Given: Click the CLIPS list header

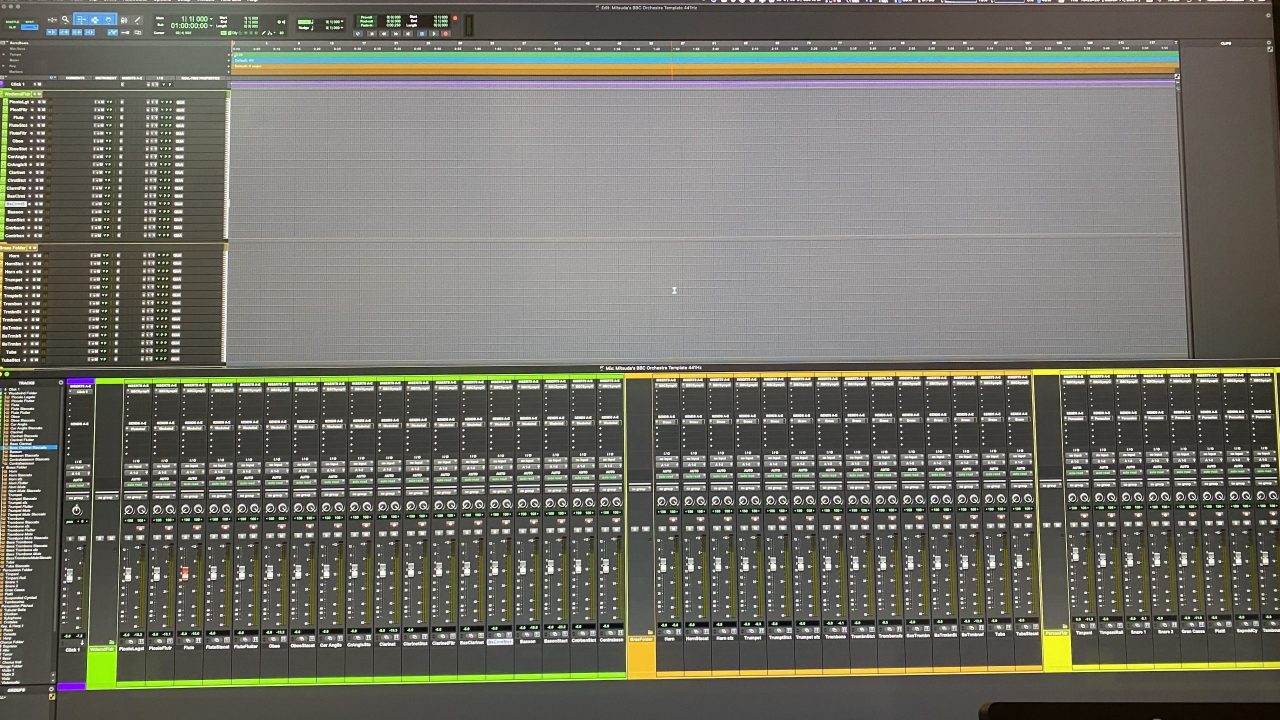Looking at the screenshot, I should point(1226,43).
